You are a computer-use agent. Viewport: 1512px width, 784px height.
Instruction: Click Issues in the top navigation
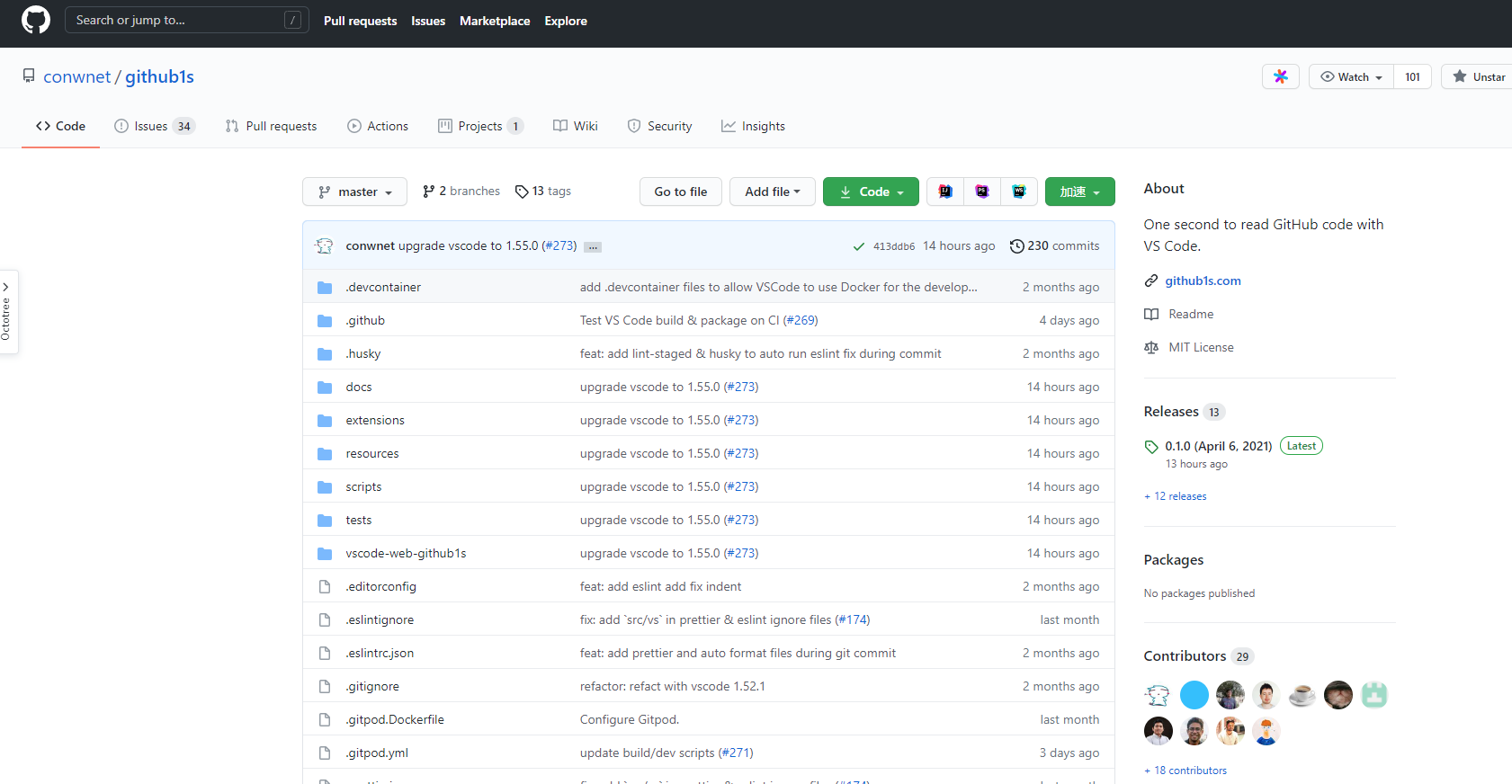coord(428,21)
